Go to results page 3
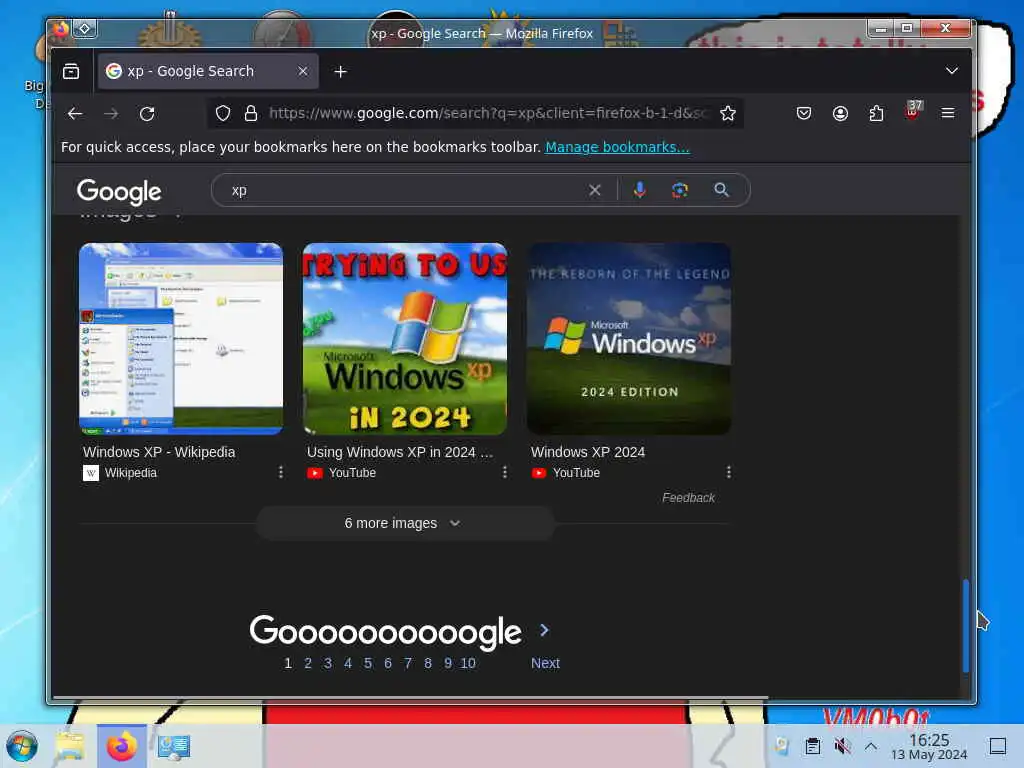 (328, 663)
